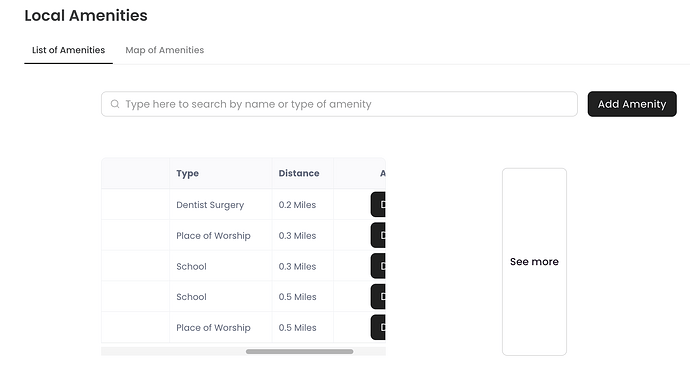Click the action button in the 0.3 Miles School row
Image resolution: width=690 pixels, height=383 pixels.
coord(378,266)
